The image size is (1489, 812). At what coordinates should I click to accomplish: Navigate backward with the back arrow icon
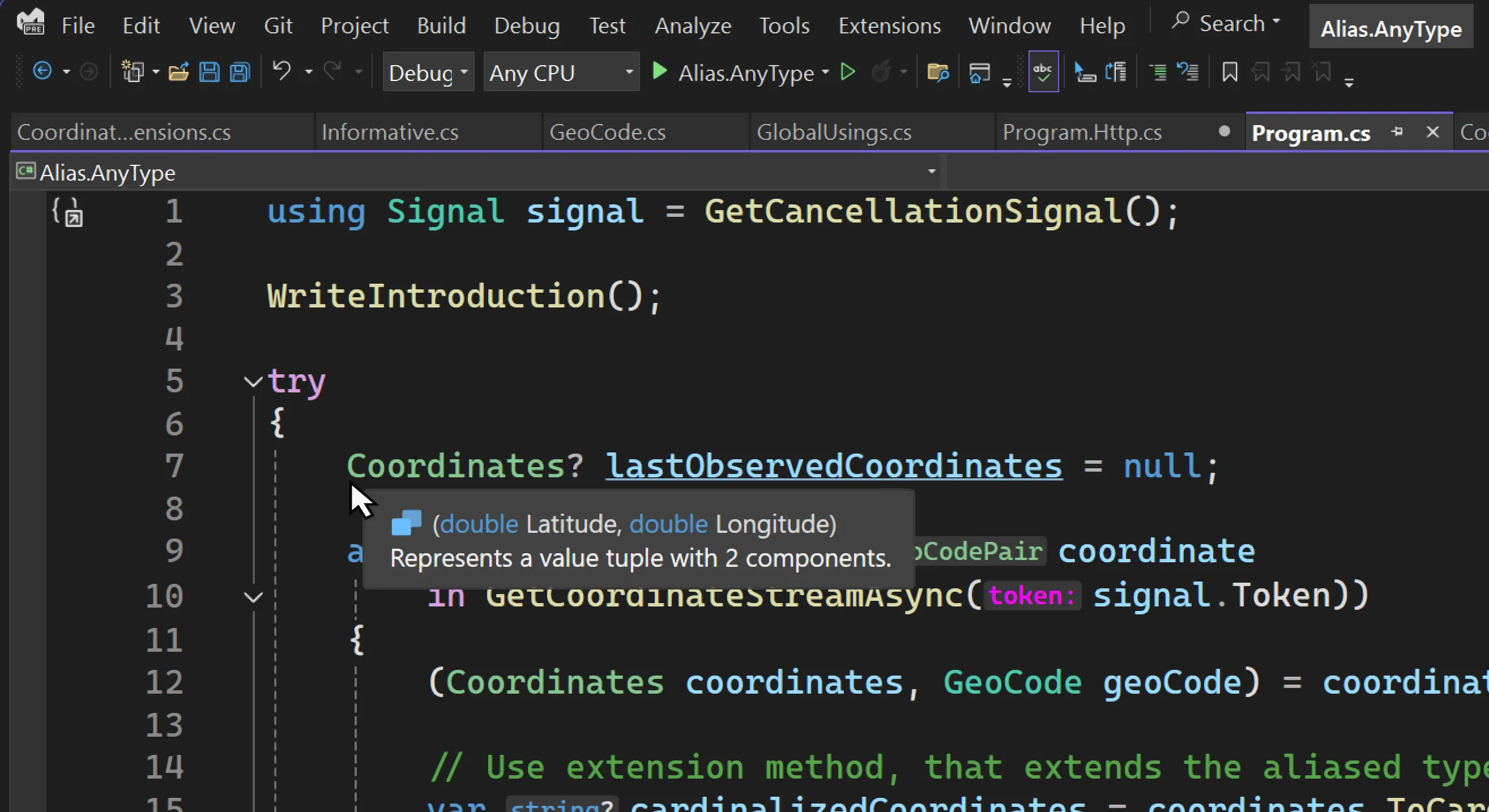click(42, 72)
